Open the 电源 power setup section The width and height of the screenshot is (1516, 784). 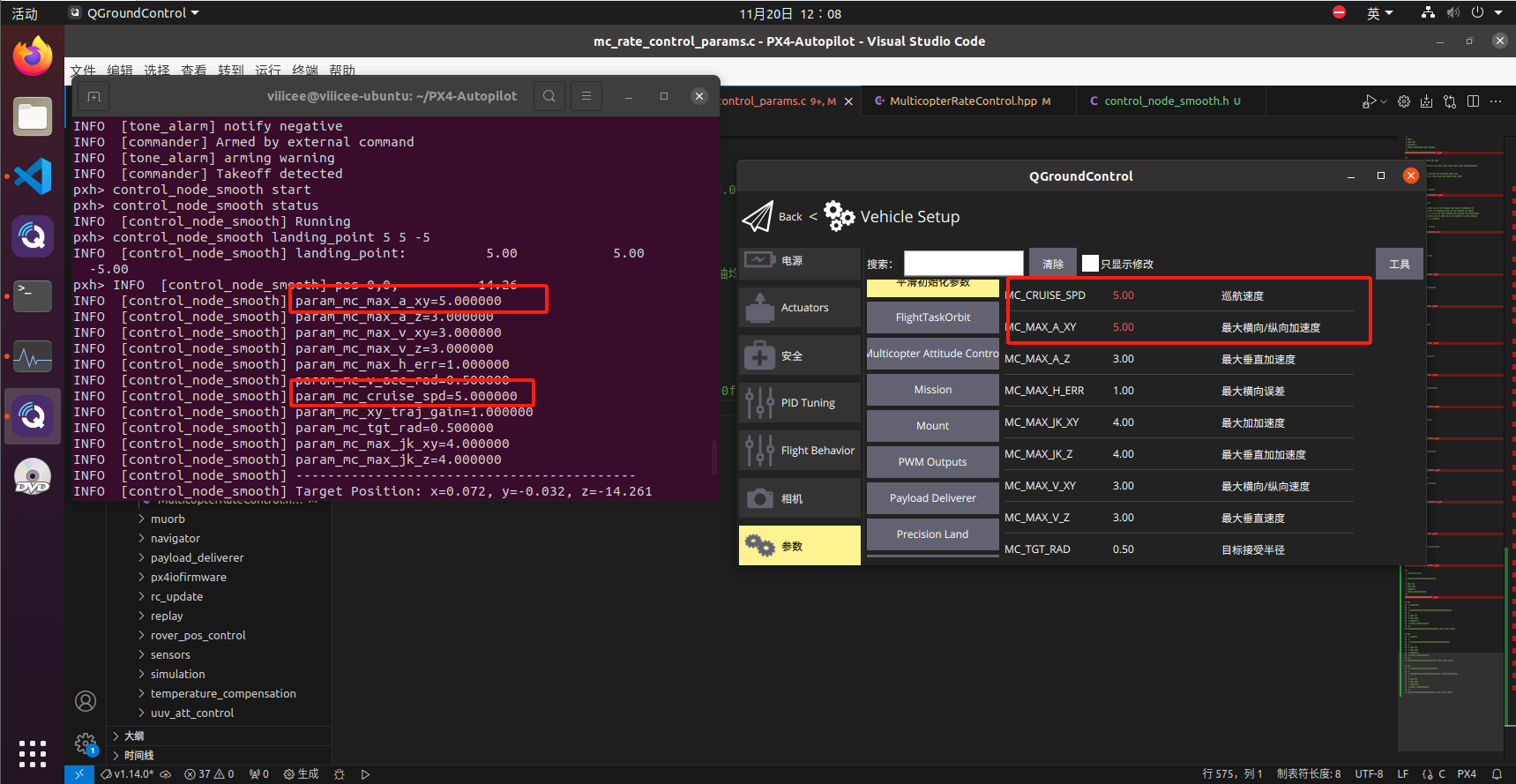click(x=800, y=261)
